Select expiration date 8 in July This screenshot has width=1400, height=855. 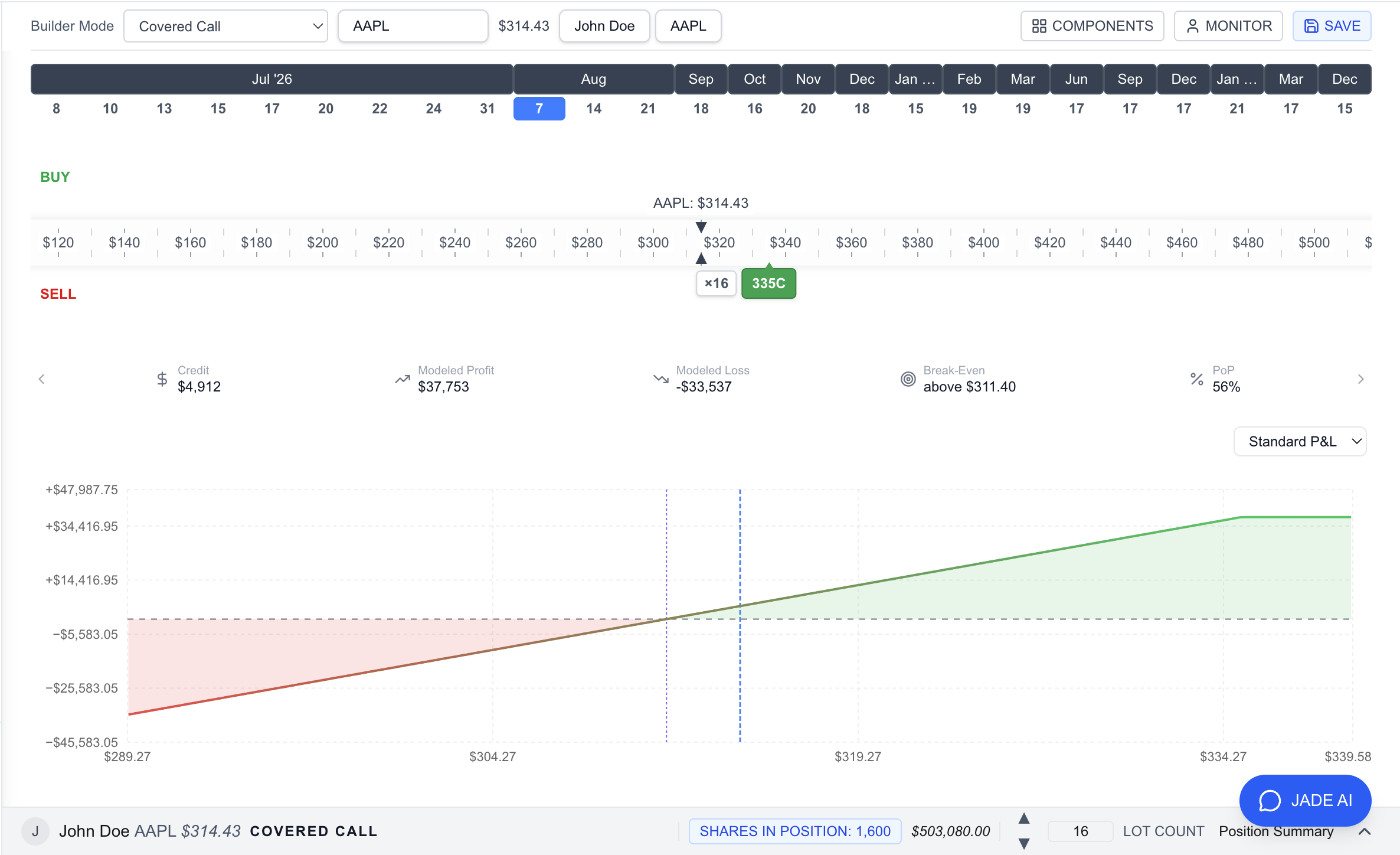point(56,109)
